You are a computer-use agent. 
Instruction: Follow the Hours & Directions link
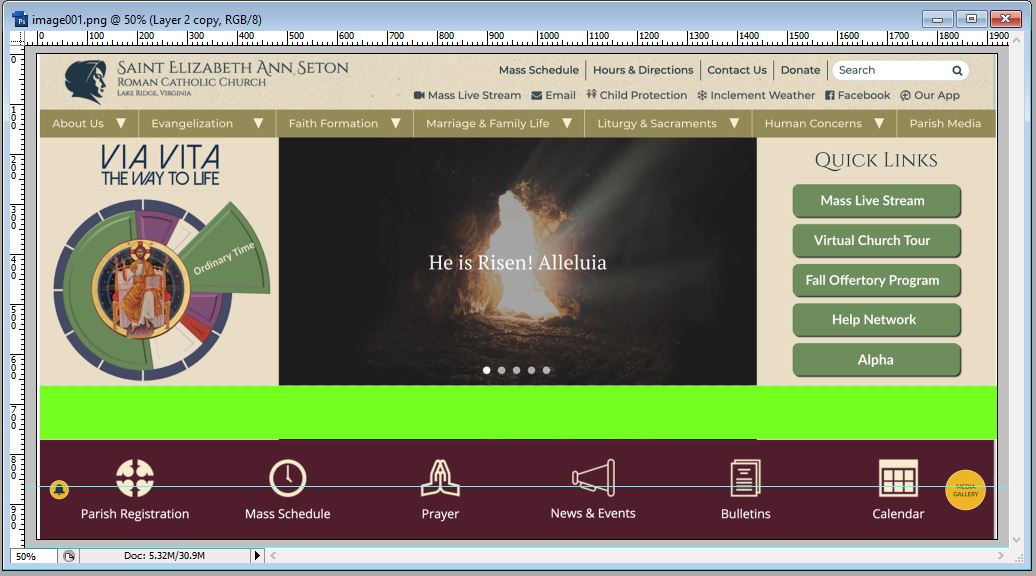pyautogui.click(x=643, y=70)
